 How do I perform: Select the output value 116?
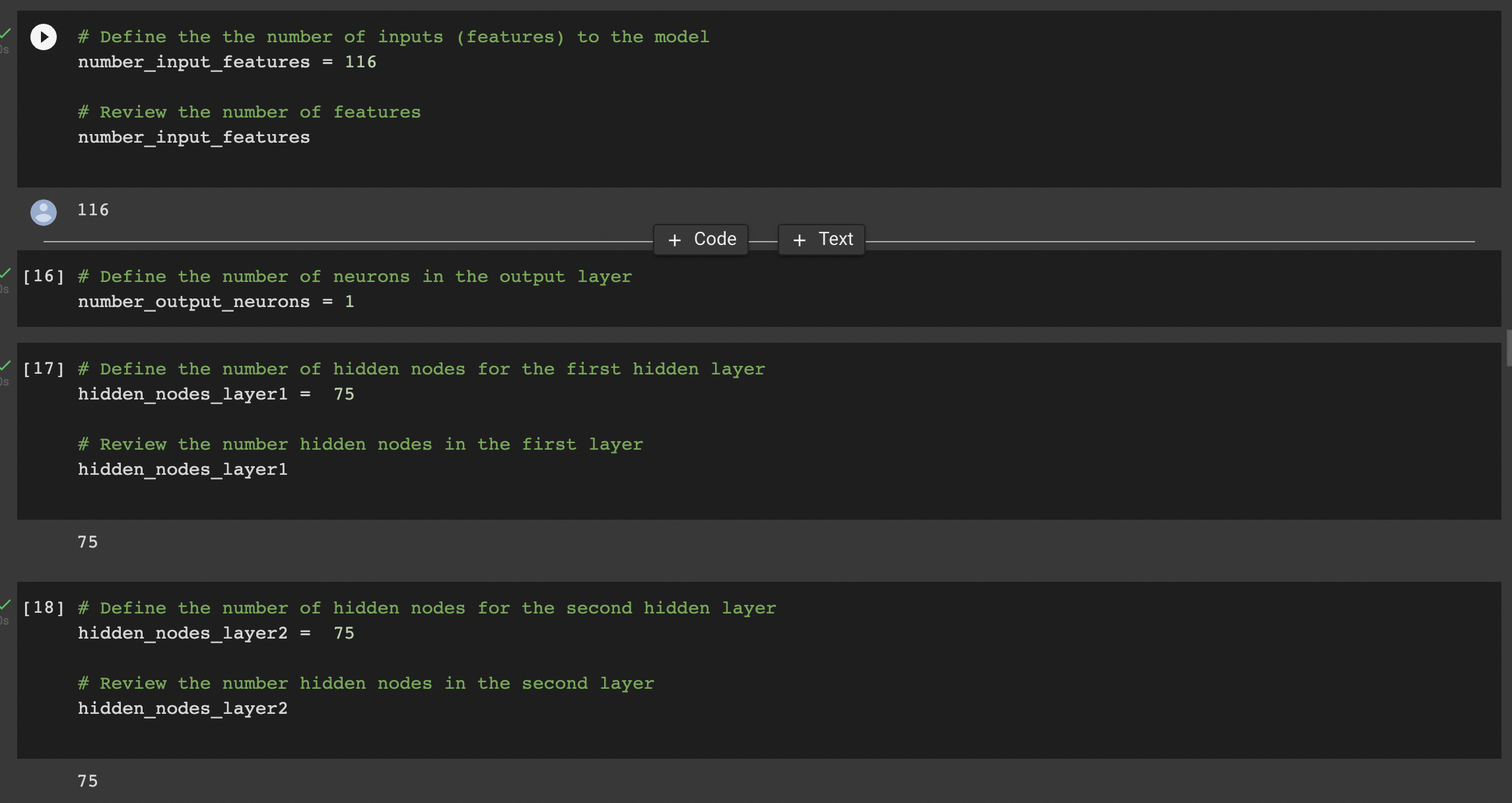(x=92, y=209)
